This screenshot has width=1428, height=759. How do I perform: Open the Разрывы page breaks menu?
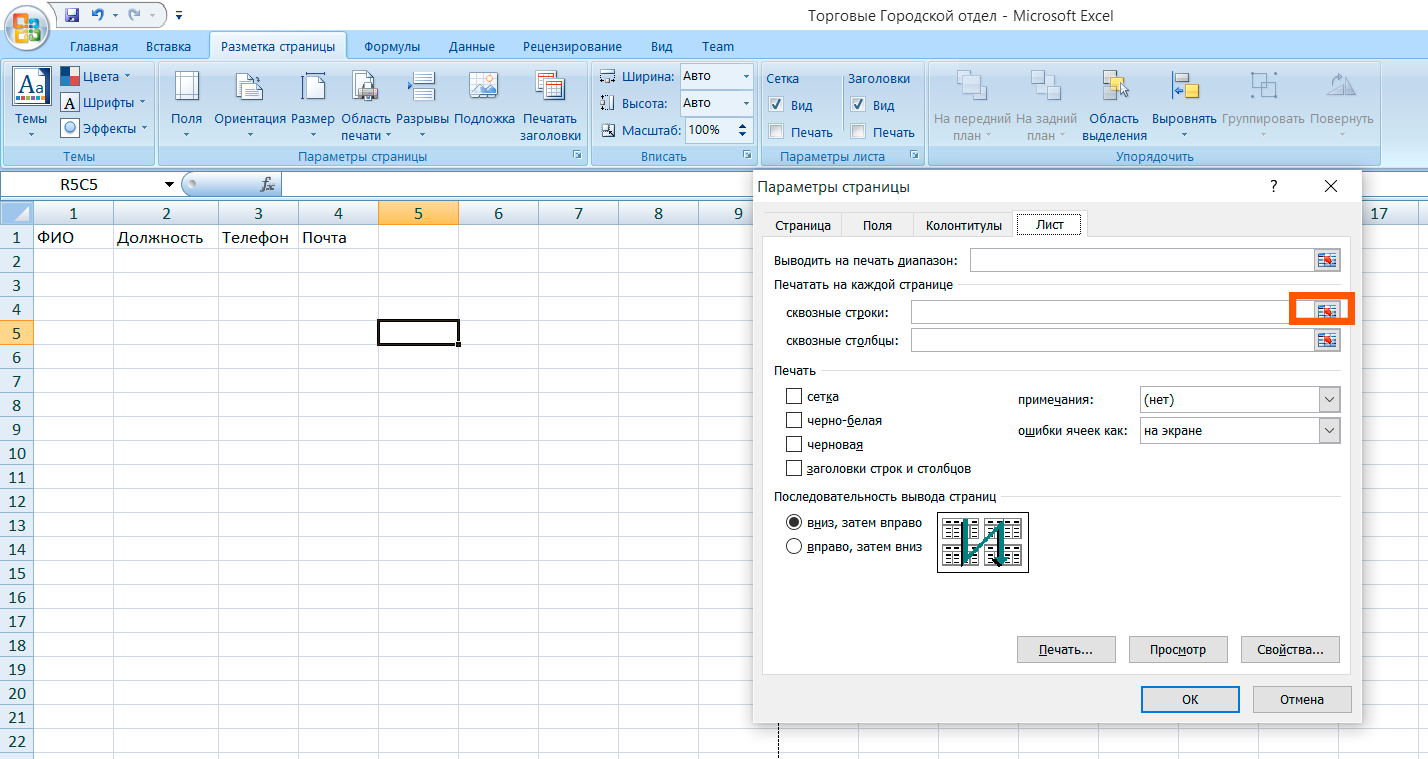422,104
